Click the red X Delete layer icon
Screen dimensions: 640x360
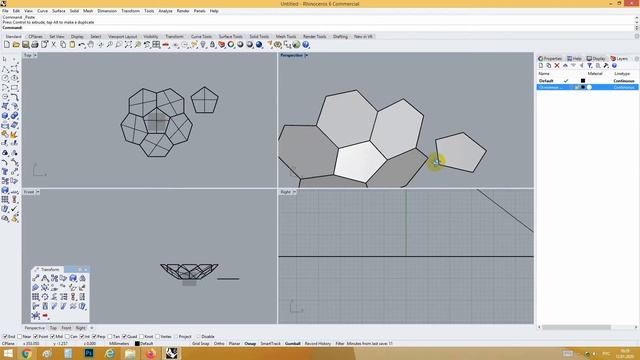point(557,66)
